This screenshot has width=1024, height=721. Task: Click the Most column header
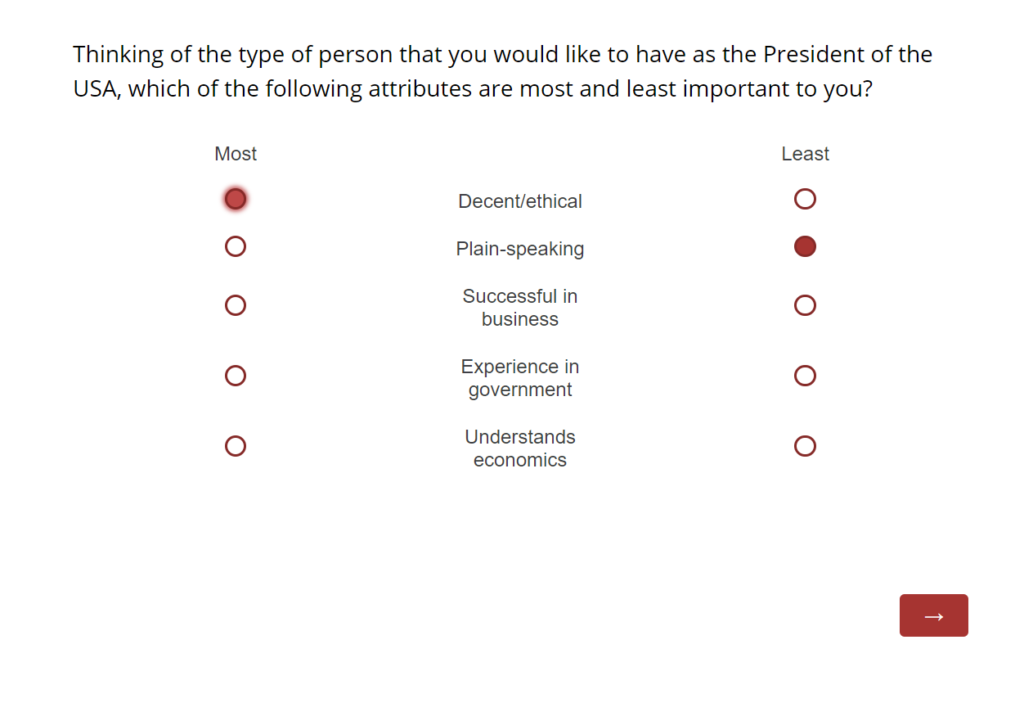tap(236, 154)
